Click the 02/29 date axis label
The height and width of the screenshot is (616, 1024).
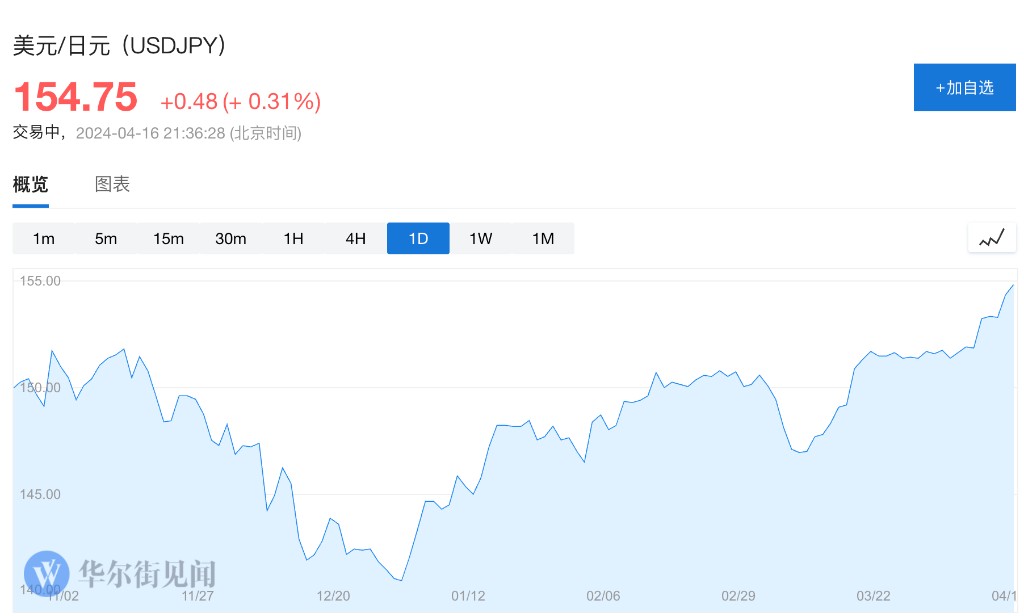[738, 596]
